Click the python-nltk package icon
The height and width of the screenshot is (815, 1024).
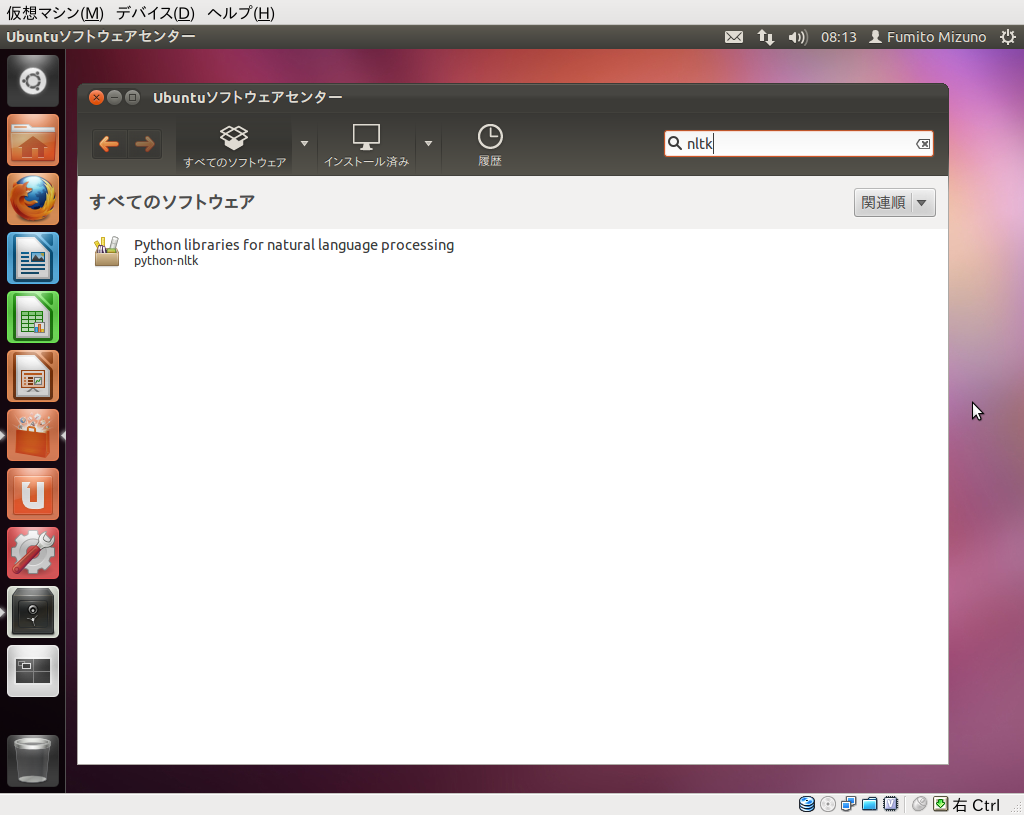[x=106, y=251]
